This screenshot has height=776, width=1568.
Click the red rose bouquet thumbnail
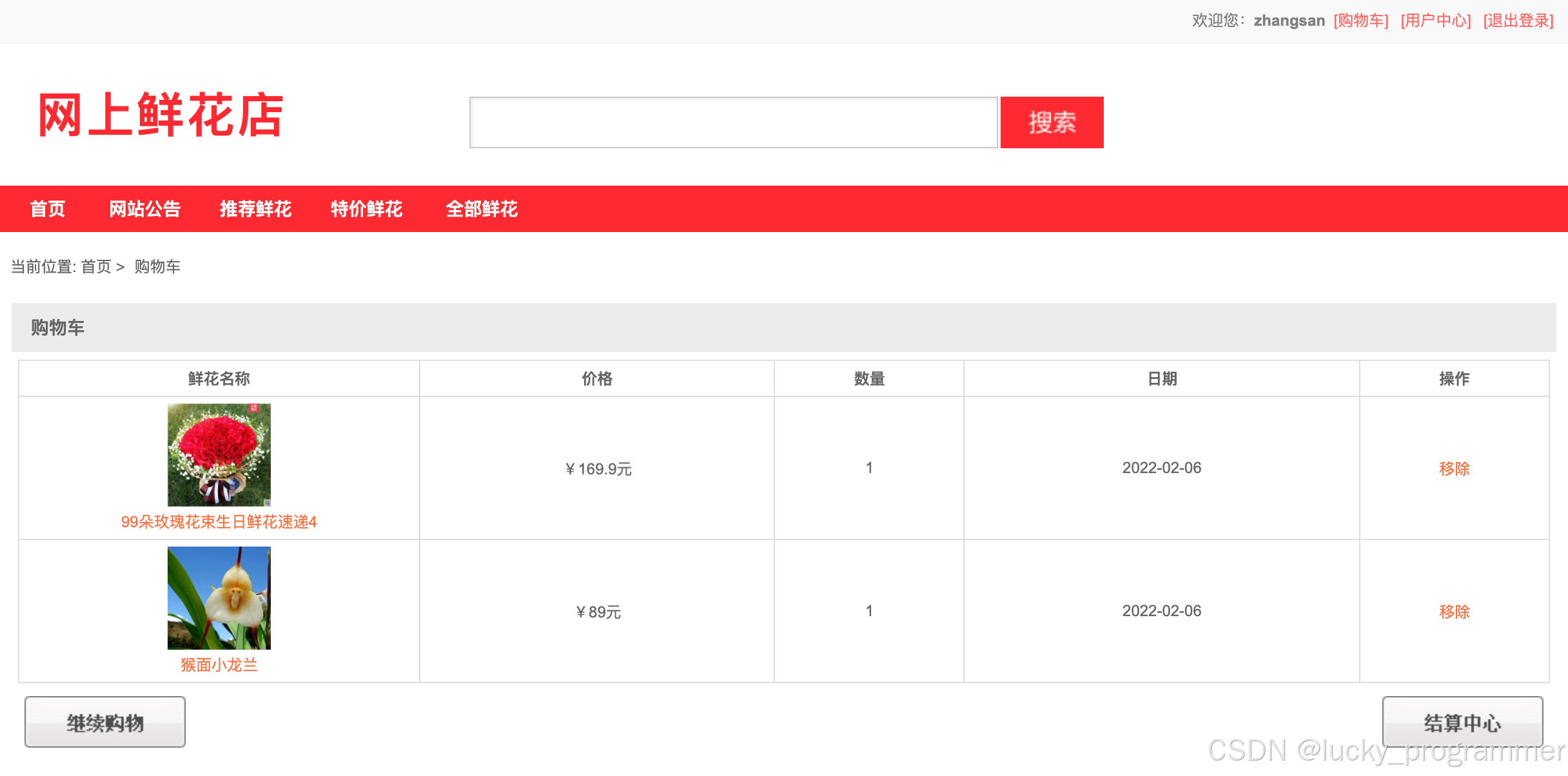point(219,454)
